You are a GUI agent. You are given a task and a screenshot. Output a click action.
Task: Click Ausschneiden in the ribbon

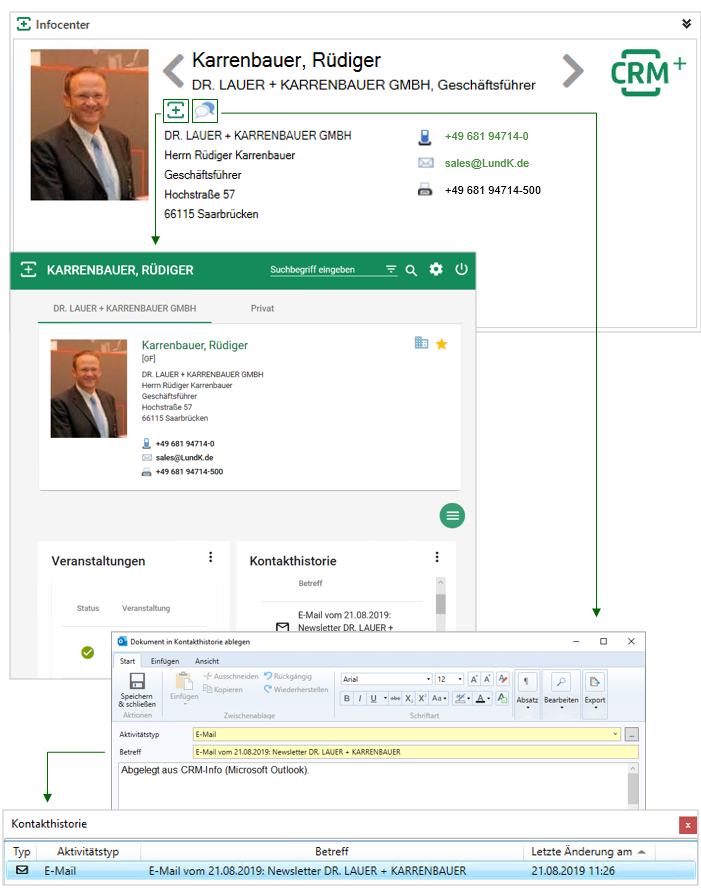coord(231,676)
